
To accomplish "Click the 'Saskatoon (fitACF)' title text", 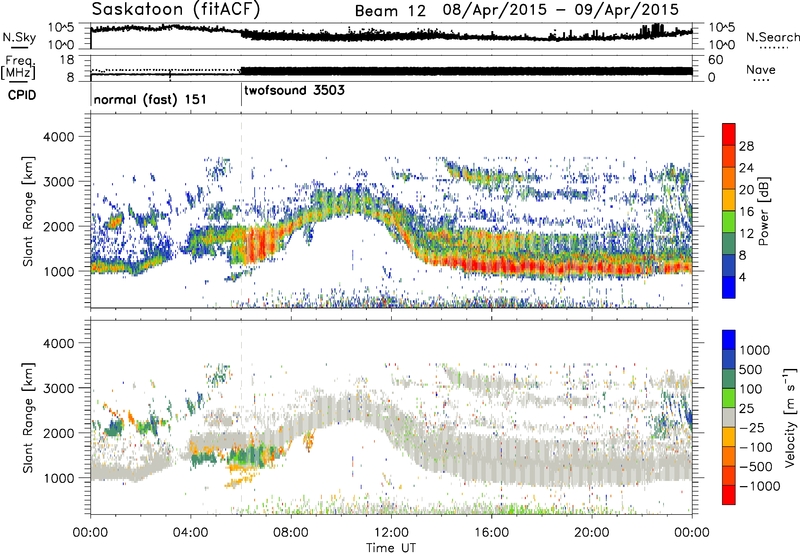I will (x=176, y=9).
